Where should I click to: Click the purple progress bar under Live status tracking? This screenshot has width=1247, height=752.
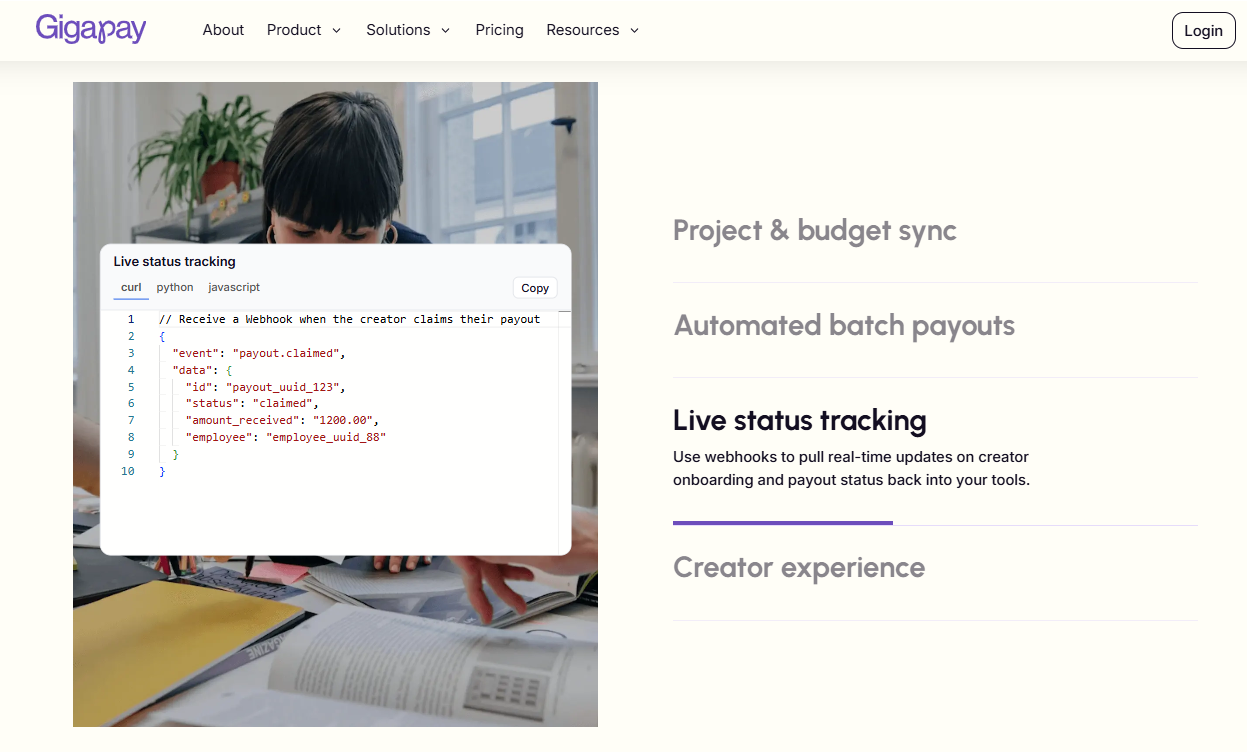[782, 522]
